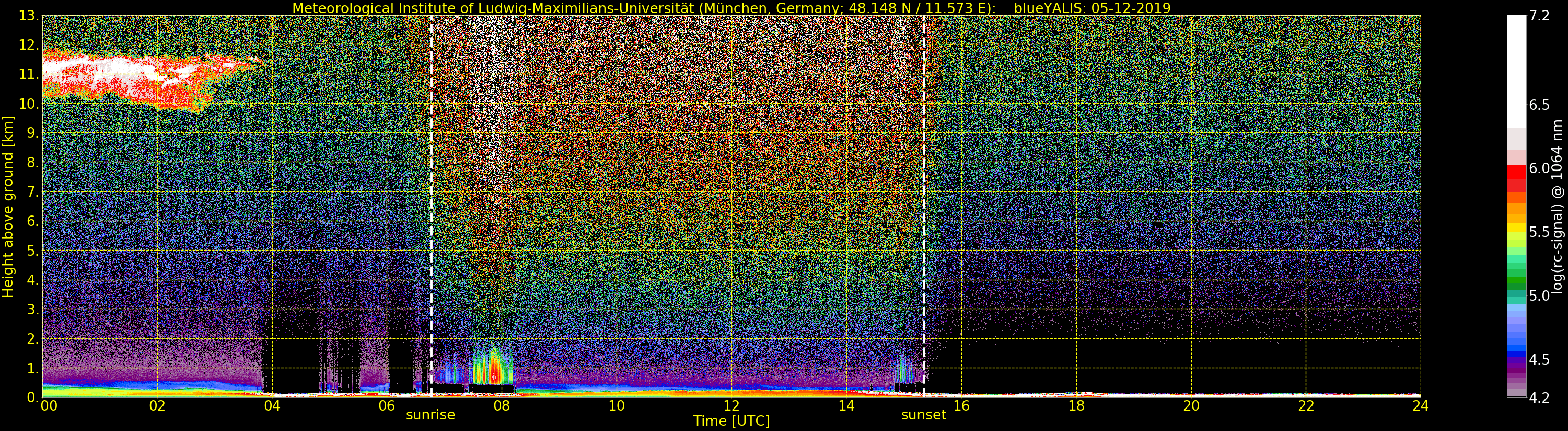This screenshot has height=431, width=1568.
Task: Click colorbar value label '5.5'
Action: [x=1539, y=232]
